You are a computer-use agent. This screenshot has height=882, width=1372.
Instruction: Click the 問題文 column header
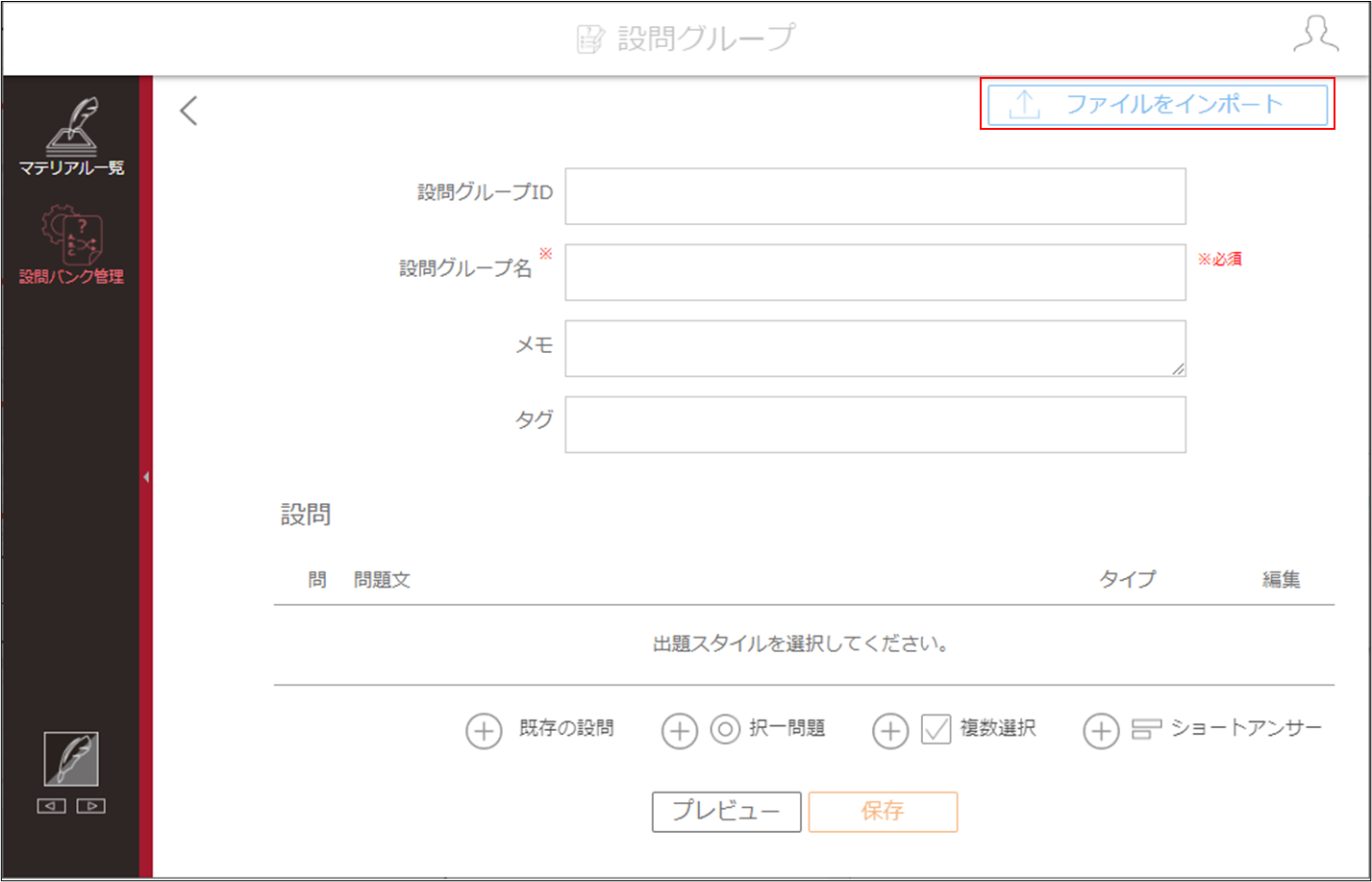(x=383, y=580)
